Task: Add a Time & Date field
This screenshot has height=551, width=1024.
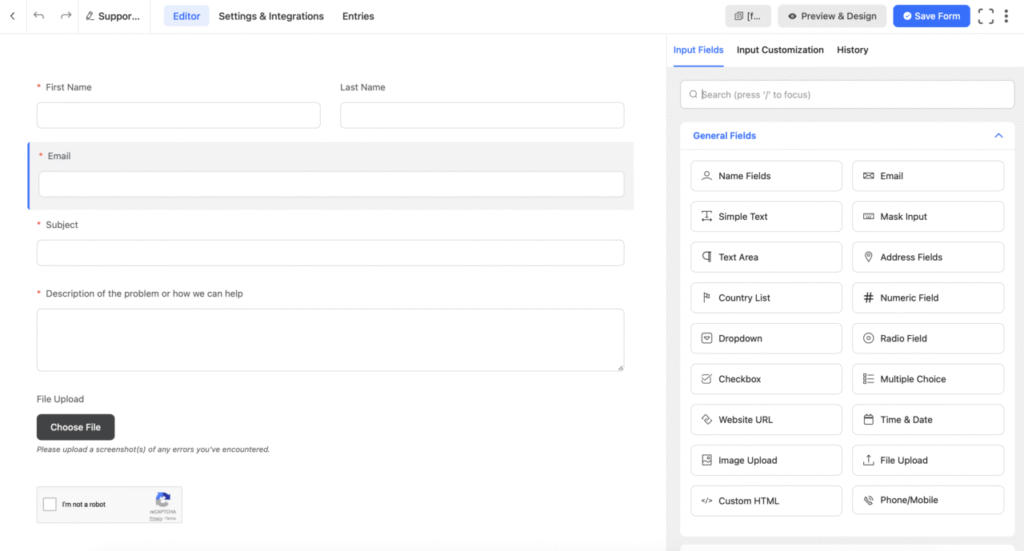Action: click(x=928, y=420)
